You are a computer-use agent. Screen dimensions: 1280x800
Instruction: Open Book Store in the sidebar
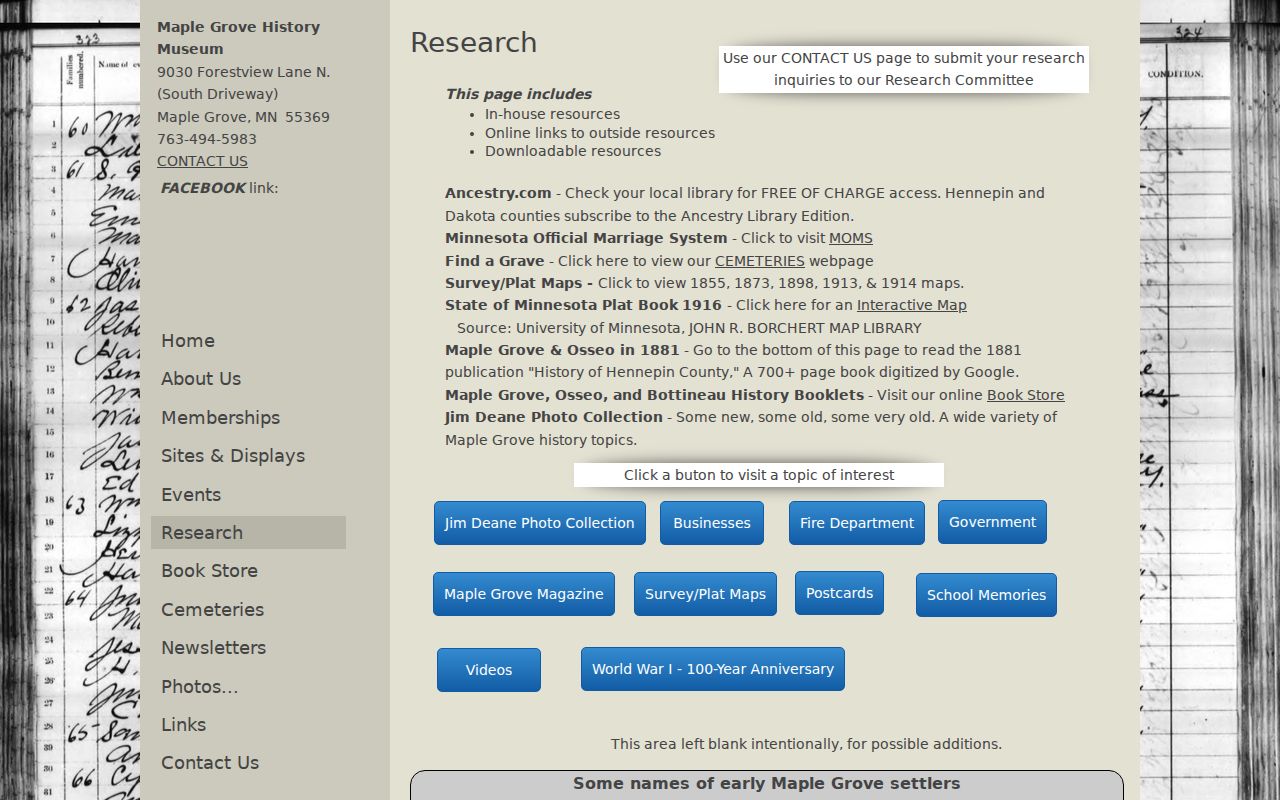coord(248,571)
